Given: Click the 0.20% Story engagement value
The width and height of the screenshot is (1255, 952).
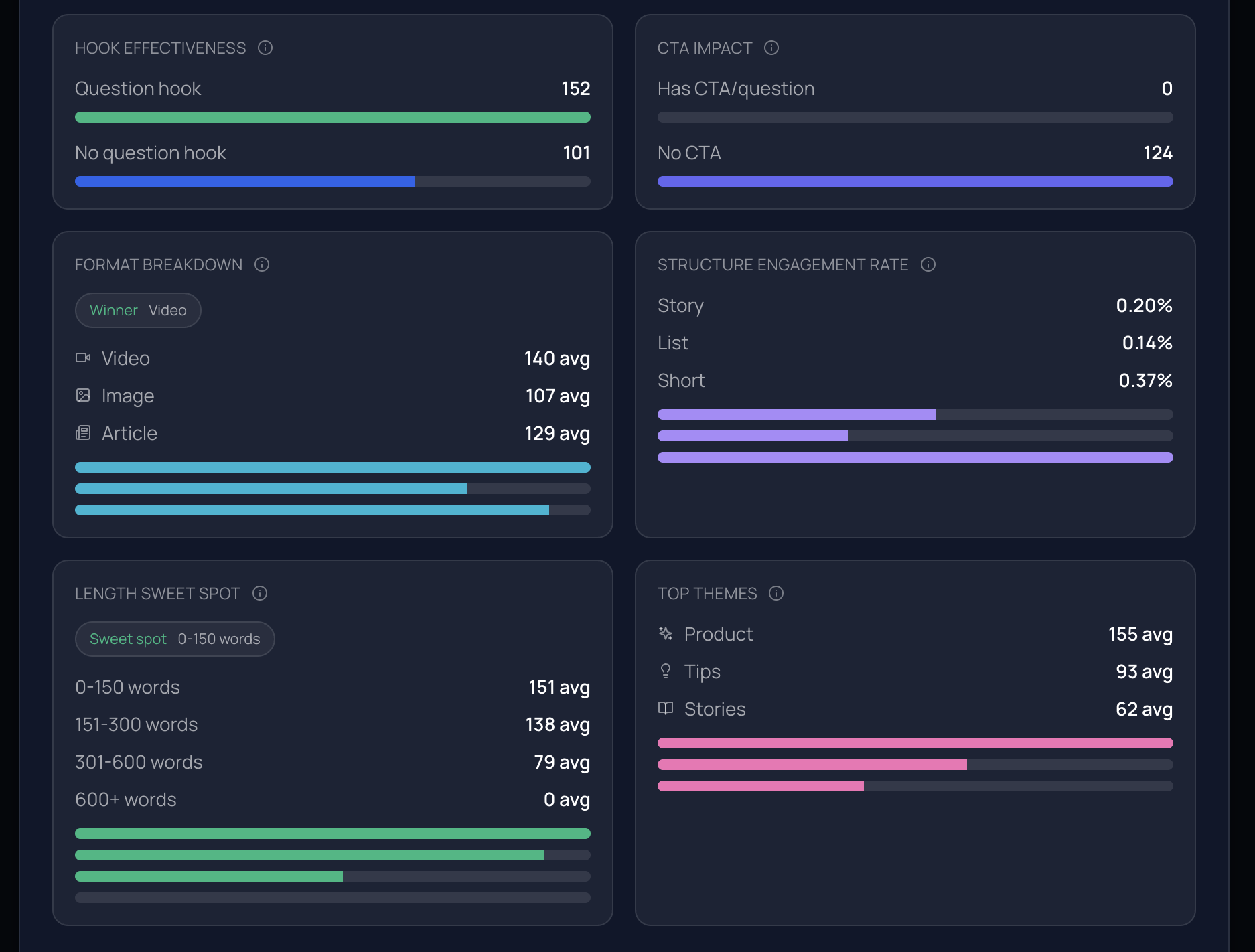Looking at the screenshot, I should coord(1144,305).
